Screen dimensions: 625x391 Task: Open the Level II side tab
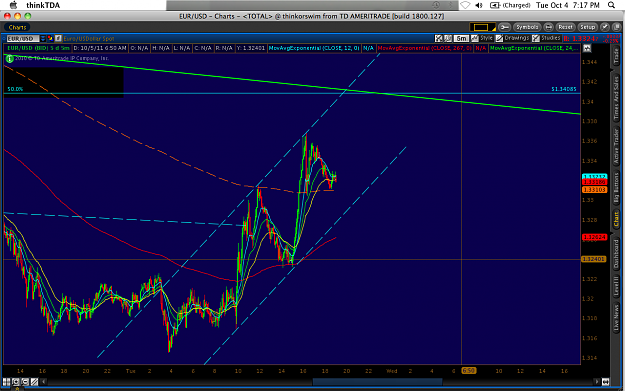click(616, 285)
